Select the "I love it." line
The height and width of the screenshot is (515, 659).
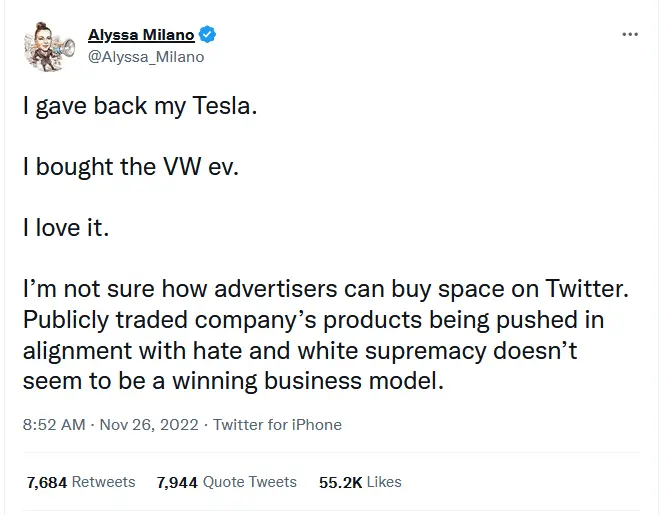pos(65,227)
